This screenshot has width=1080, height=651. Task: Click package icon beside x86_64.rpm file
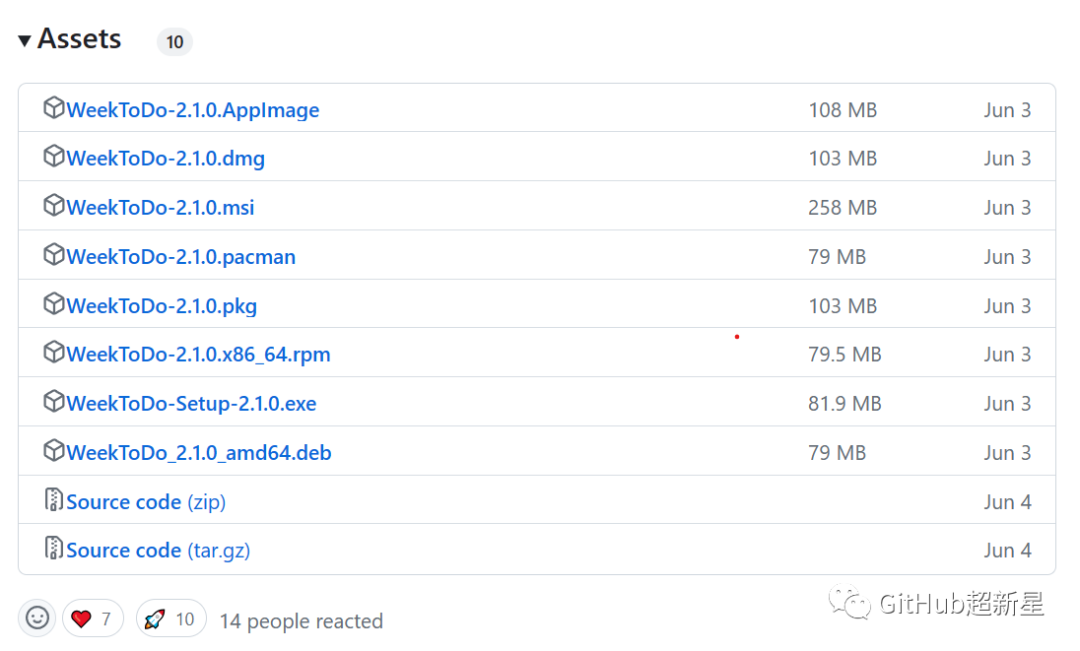pyautogui.click(x=54, y=352)
